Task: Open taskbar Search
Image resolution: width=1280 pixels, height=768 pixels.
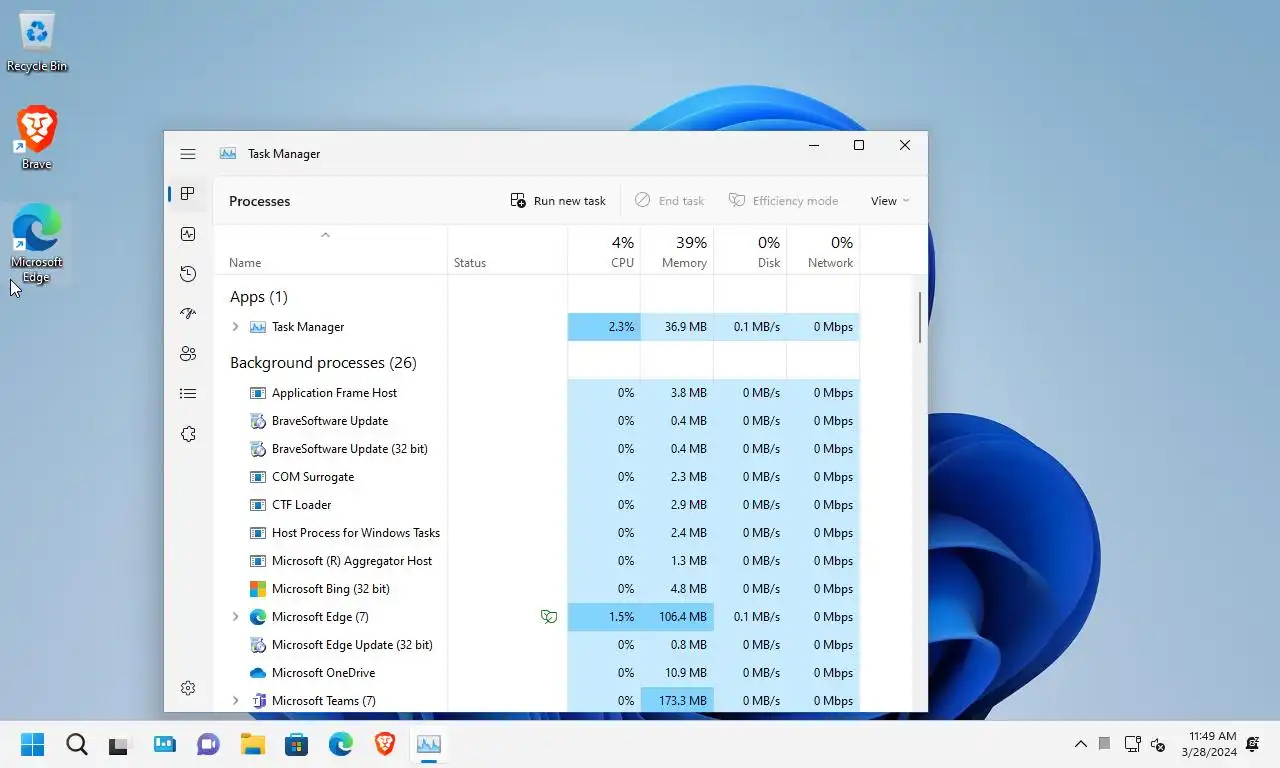Action: (x=77, y=744)
